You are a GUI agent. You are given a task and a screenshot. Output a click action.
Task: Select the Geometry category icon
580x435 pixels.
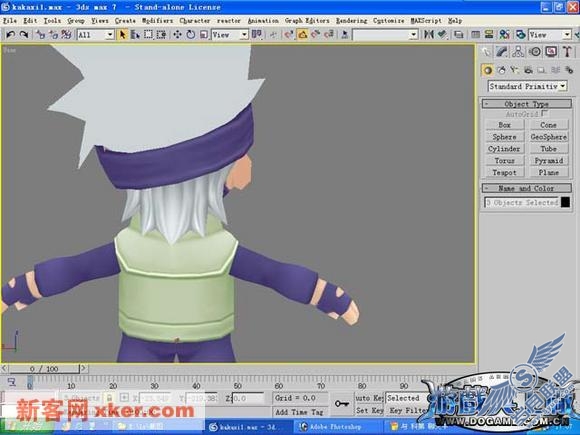coord(488,70)
